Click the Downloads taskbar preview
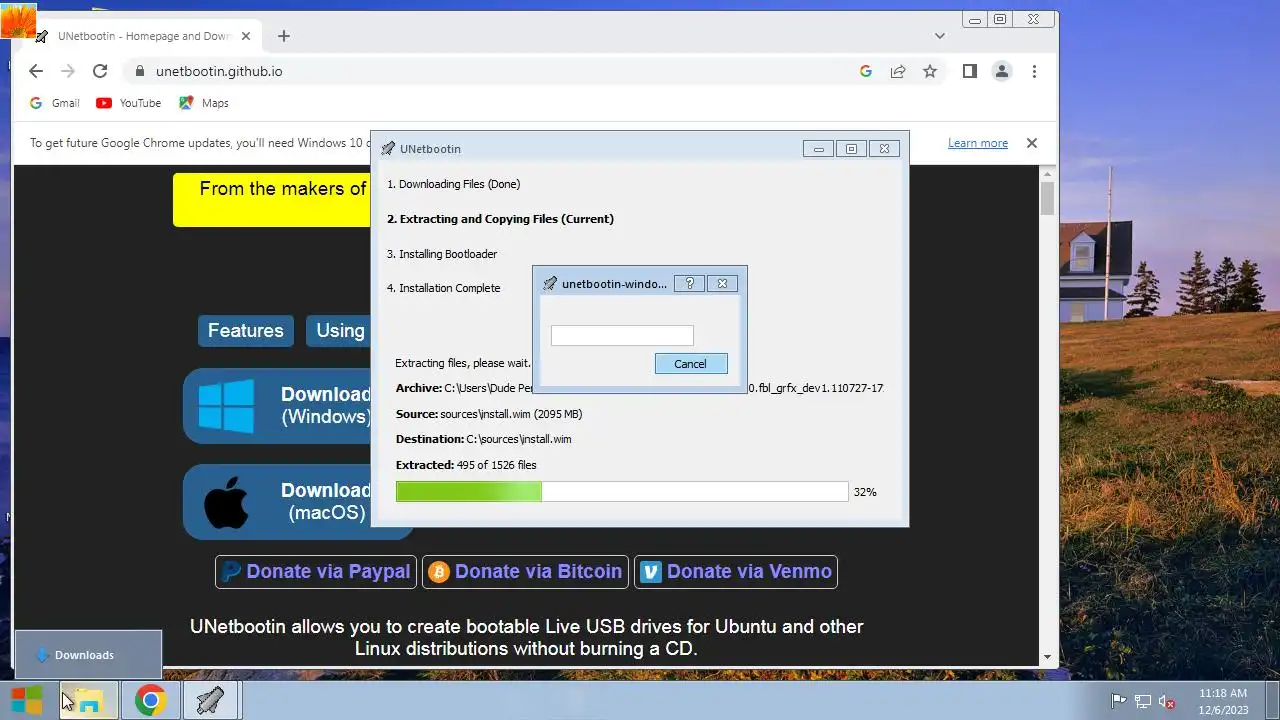1280x720 pixels. click(x=88, y=655)
